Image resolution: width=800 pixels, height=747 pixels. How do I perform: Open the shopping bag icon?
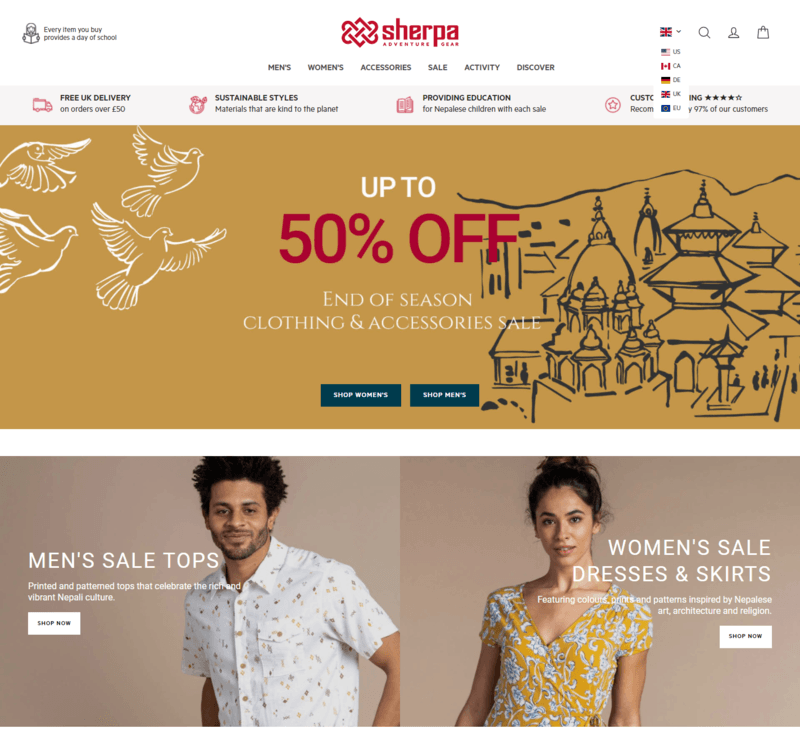(x=763, y=33)
